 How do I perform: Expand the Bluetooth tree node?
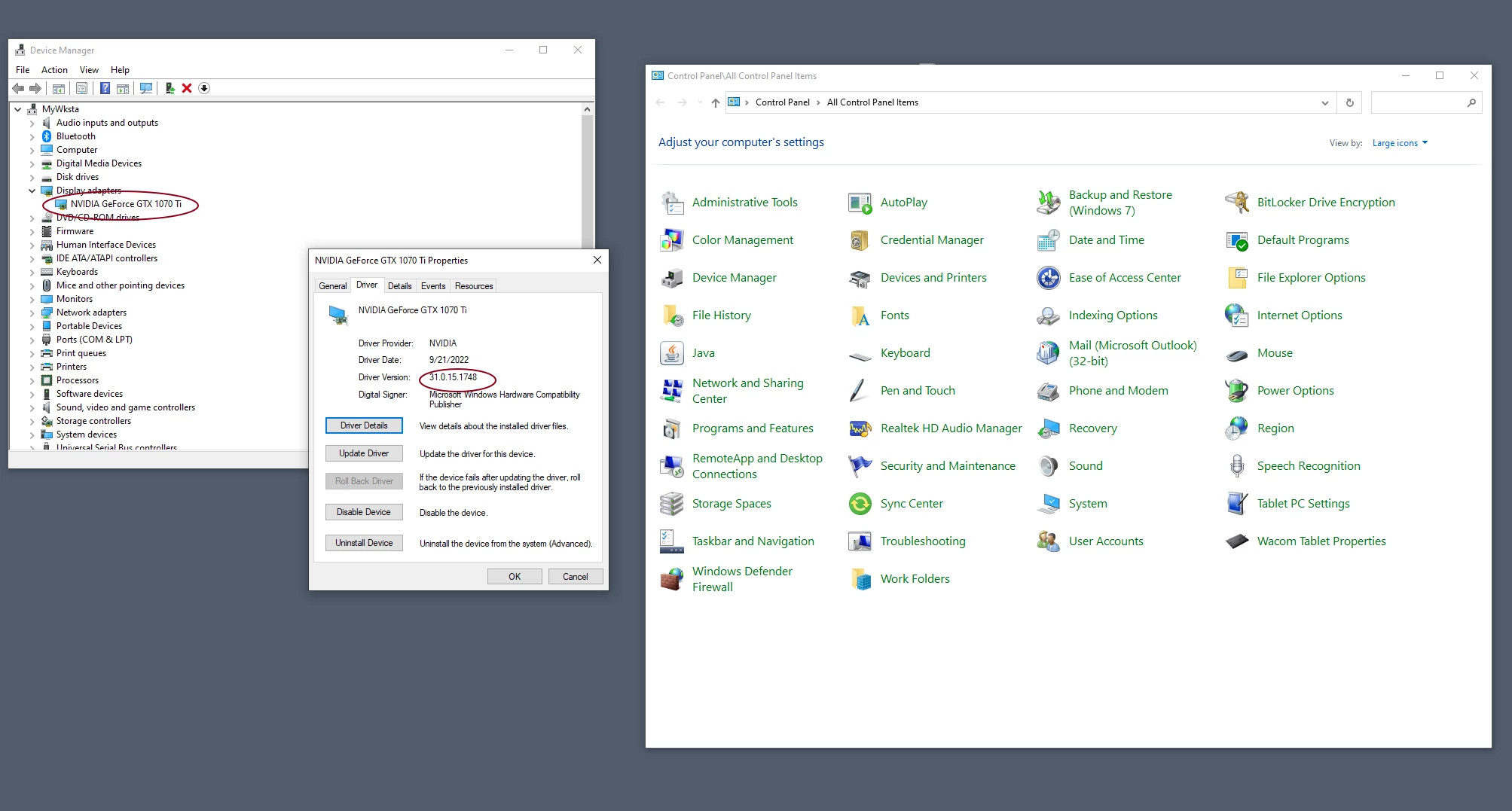(x=32, y=136)
